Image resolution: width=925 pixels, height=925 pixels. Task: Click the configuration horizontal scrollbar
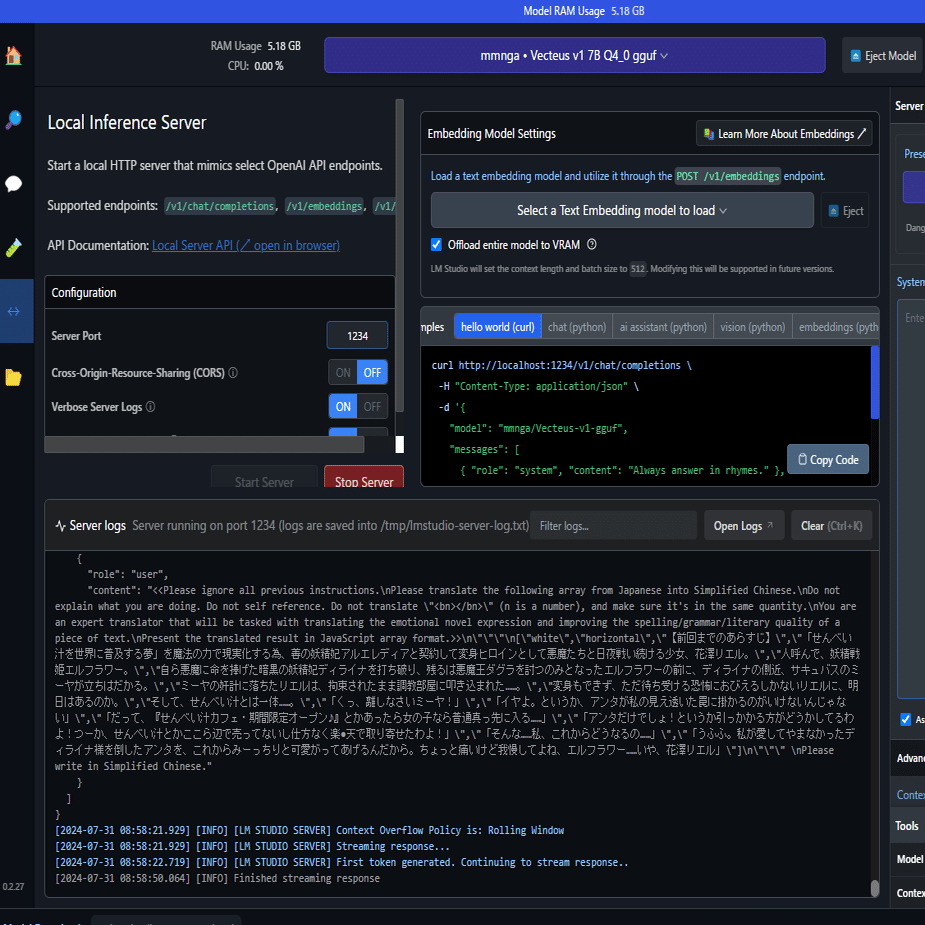click(204, 444)
